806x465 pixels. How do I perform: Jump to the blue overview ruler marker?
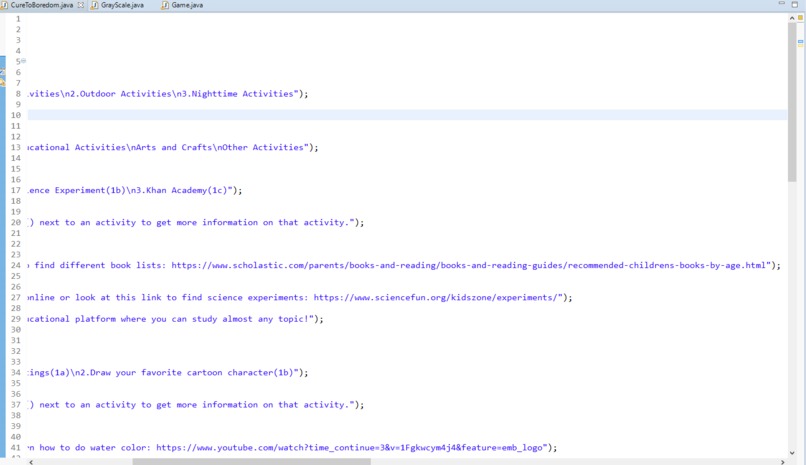(x=800, y=41)
